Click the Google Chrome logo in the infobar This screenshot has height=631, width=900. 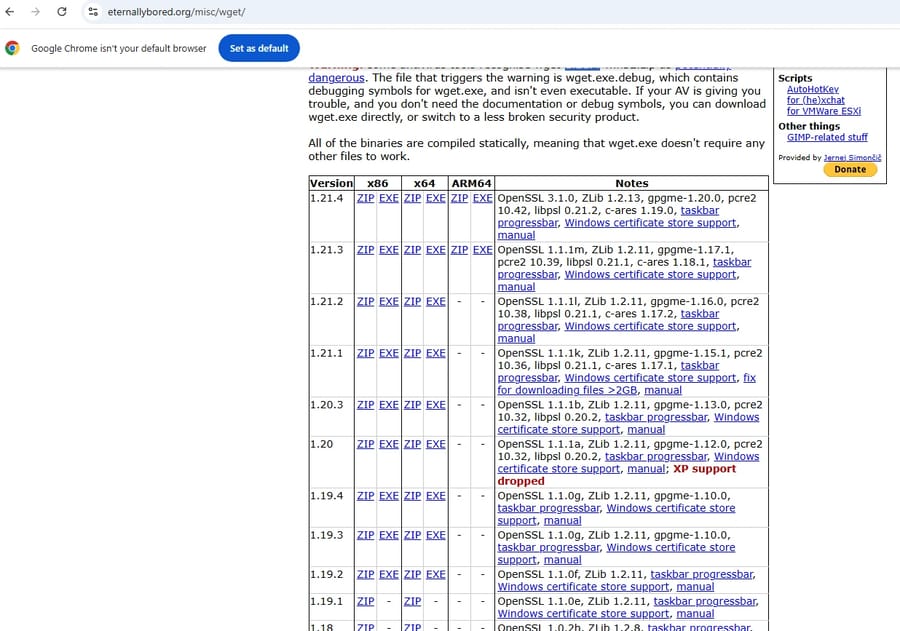pos(12,48)
